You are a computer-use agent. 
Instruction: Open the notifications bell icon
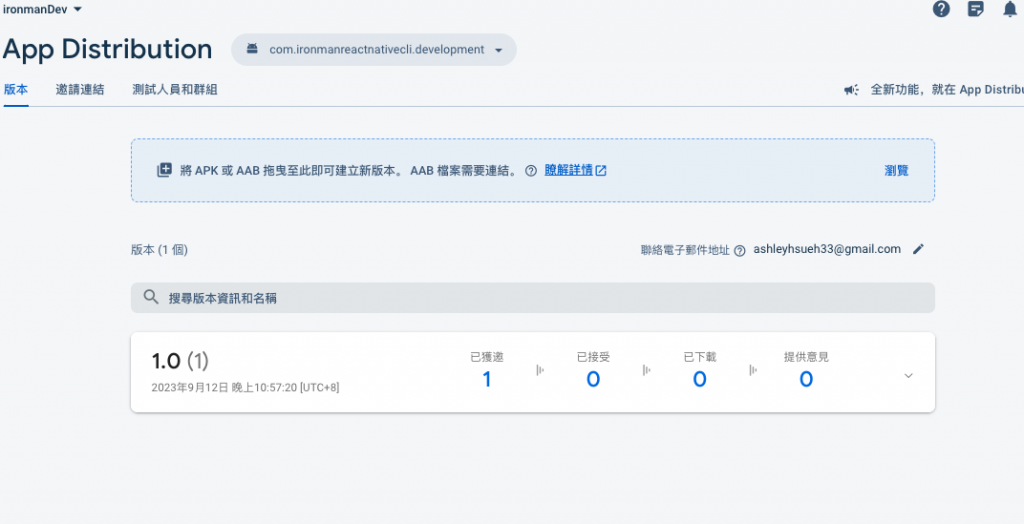pos(1010,9)
